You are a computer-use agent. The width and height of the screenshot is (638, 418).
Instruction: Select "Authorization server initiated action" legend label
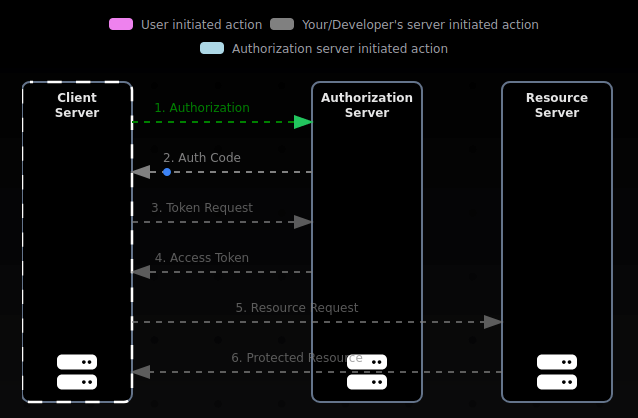[340, 48]
